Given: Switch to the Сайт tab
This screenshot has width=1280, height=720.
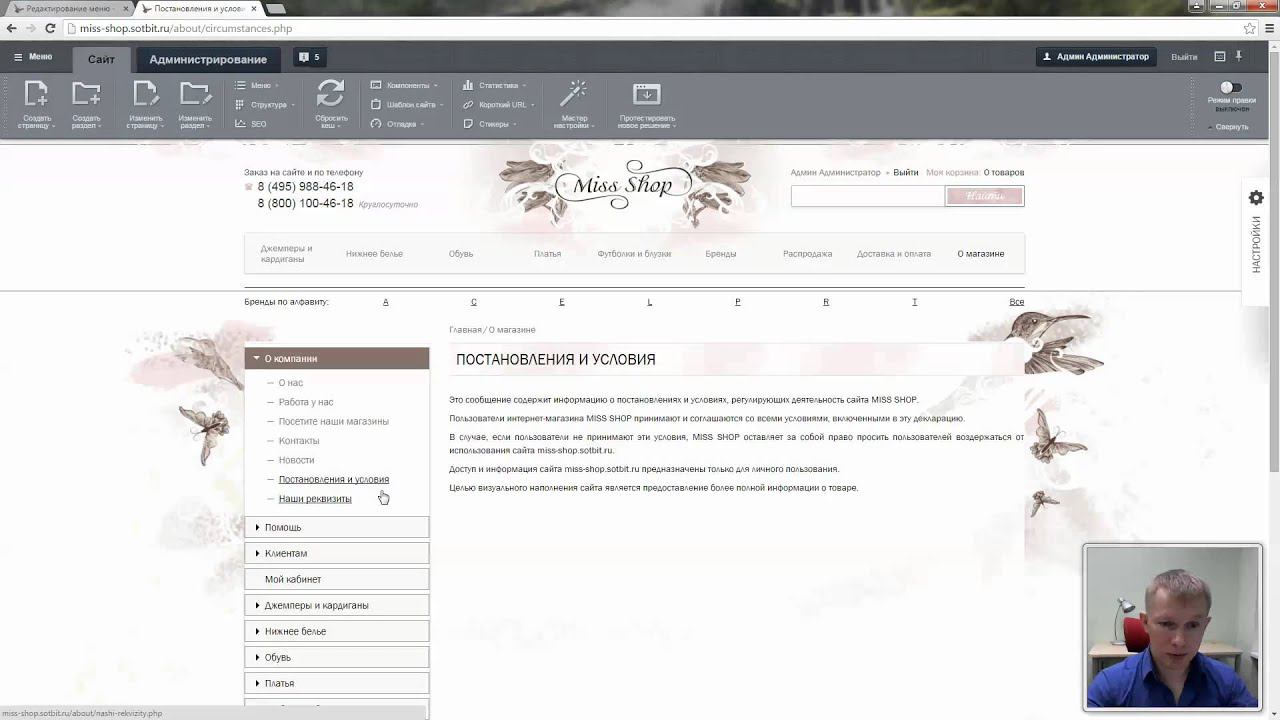Looking at the screenshot, I should [101, 59].
